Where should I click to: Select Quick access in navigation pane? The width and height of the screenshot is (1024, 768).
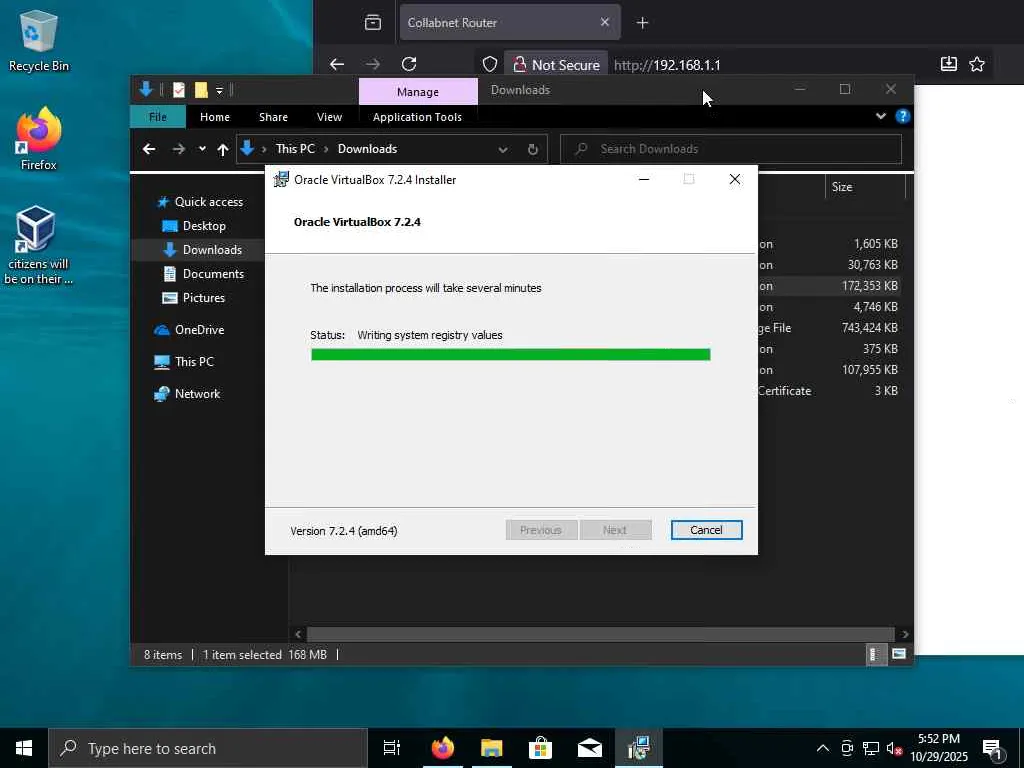(x=208, y=202)
